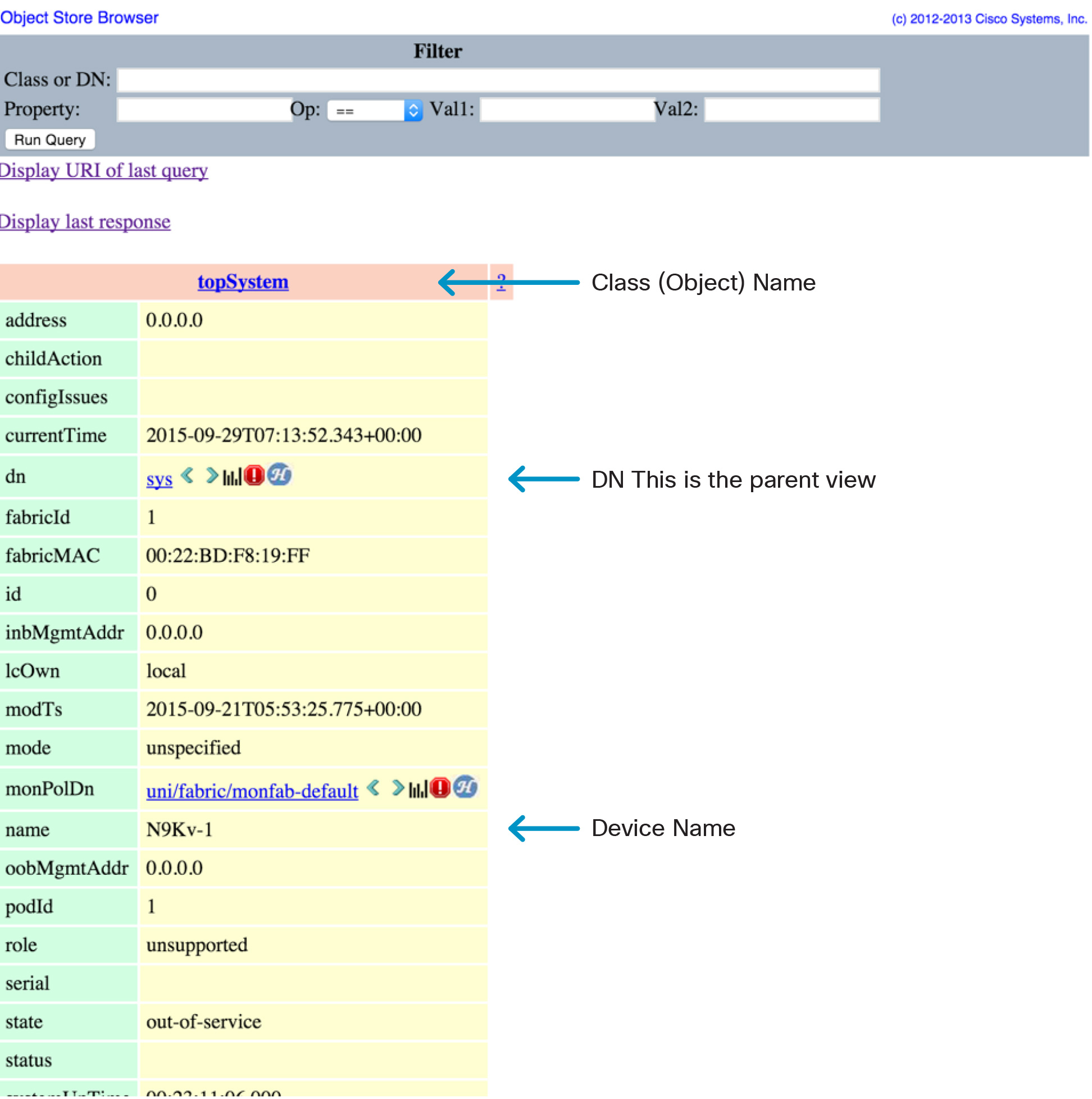Click the fabricId property label

[38, 517]
